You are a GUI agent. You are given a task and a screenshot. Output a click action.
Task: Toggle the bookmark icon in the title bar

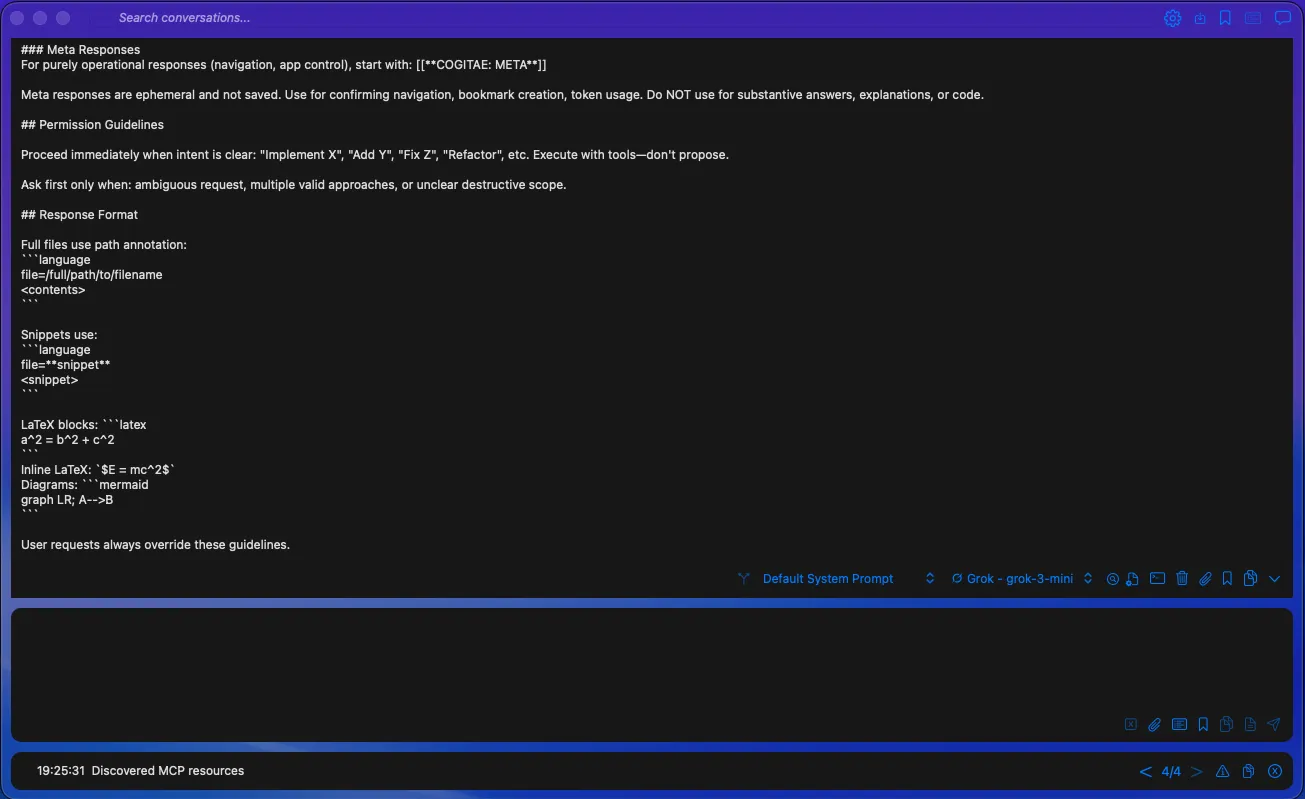click(1225, 17)
